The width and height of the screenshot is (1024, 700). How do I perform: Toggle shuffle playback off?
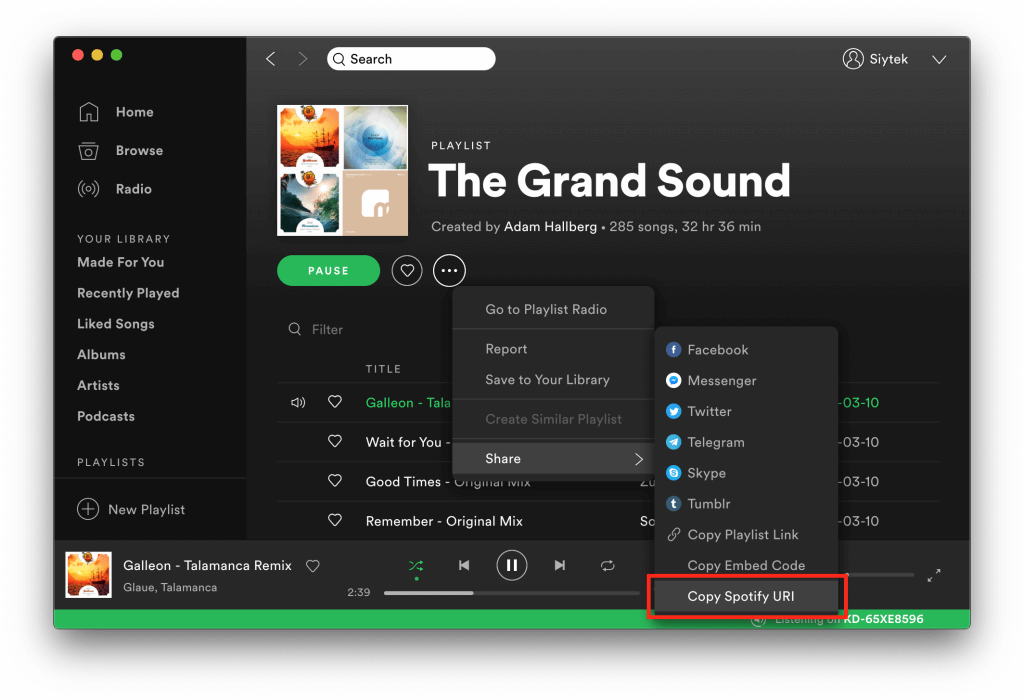(416, 566)
